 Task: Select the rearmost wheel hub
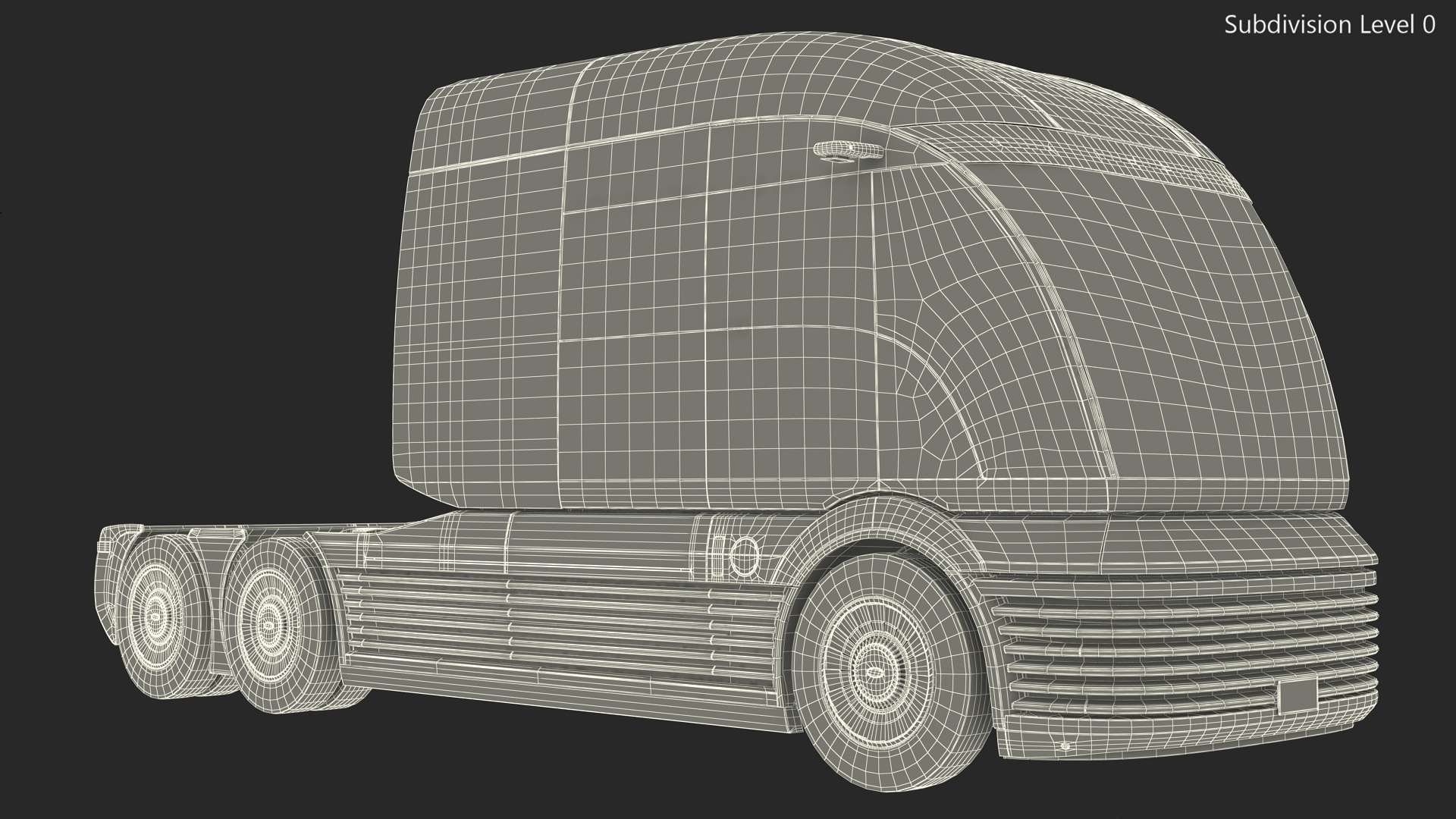pyautogui.click(x=157, y=618)
